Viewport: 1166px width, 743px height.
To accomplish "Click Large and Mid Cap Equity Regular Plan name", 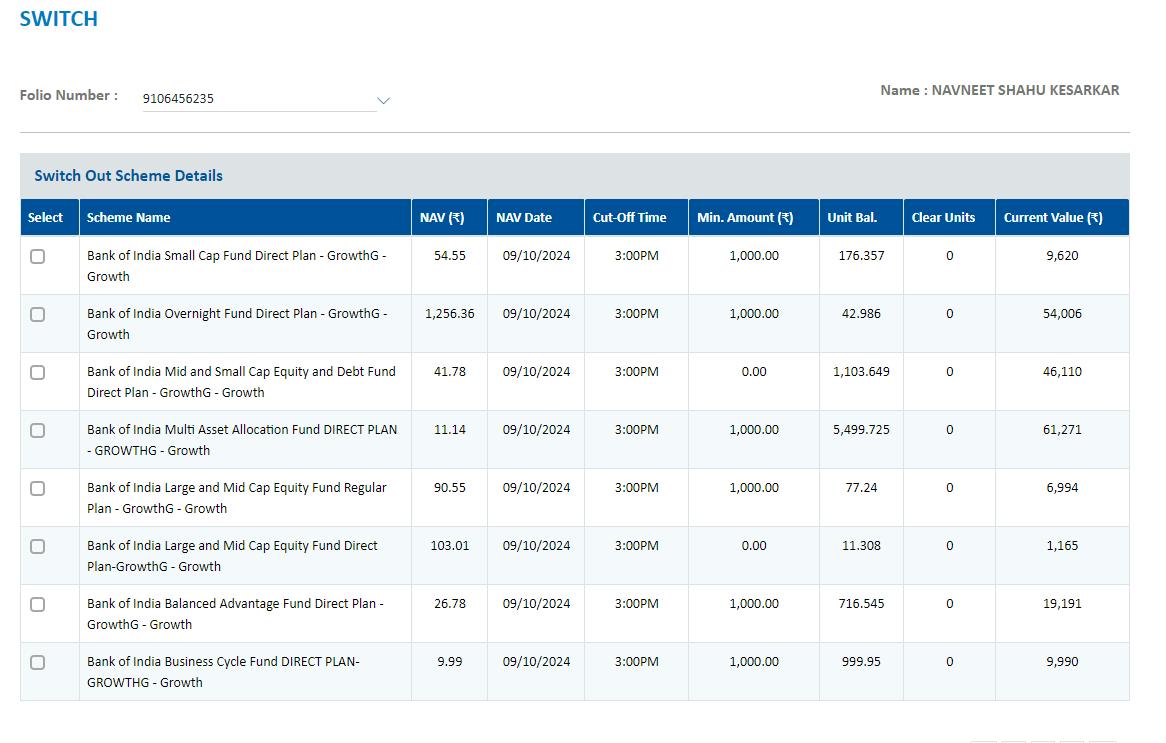I will pos(236,498).
